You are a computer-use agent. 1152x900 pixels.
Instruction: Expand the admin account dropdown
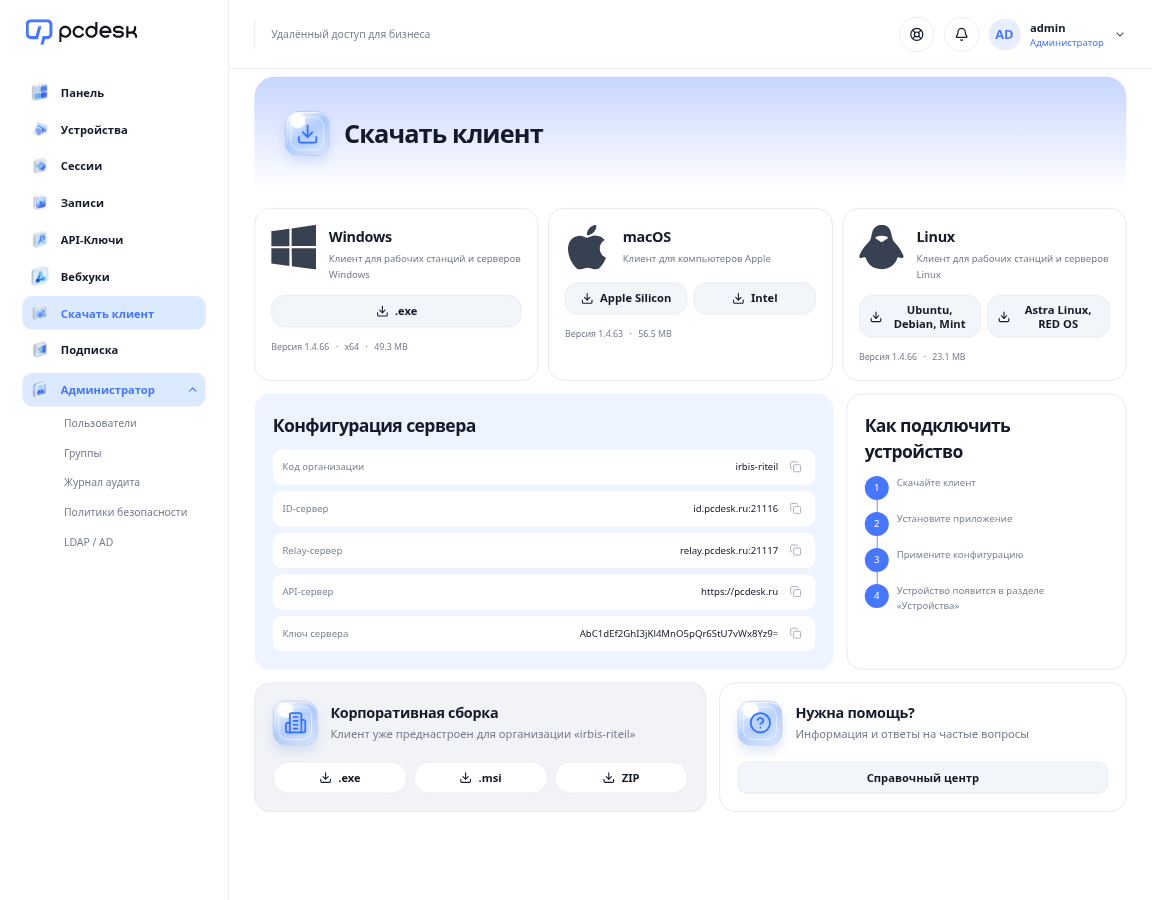coord(1120,35)
